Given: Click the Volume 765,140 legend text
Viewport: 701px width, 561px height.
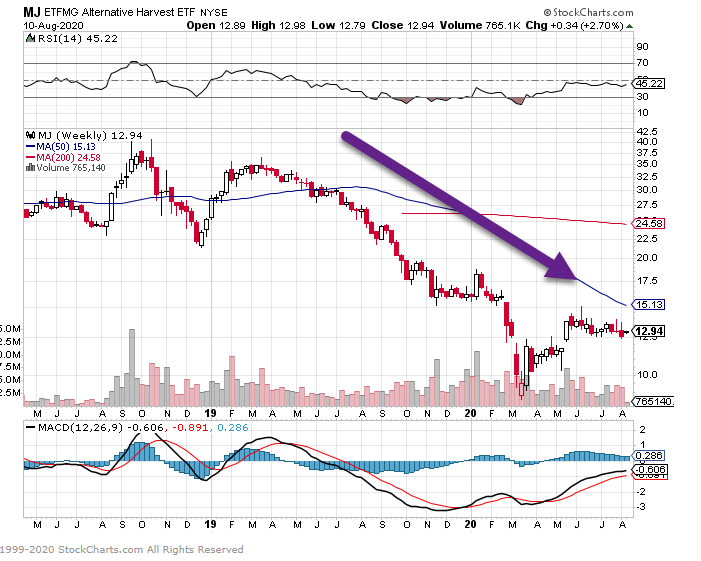Looking at the screenshot, I should click(x=71, y=168).
